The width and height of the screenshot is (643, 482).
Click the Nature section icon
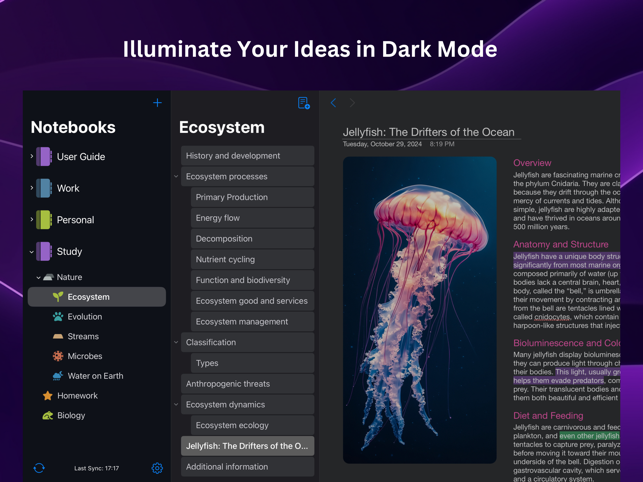coord(48,277)
